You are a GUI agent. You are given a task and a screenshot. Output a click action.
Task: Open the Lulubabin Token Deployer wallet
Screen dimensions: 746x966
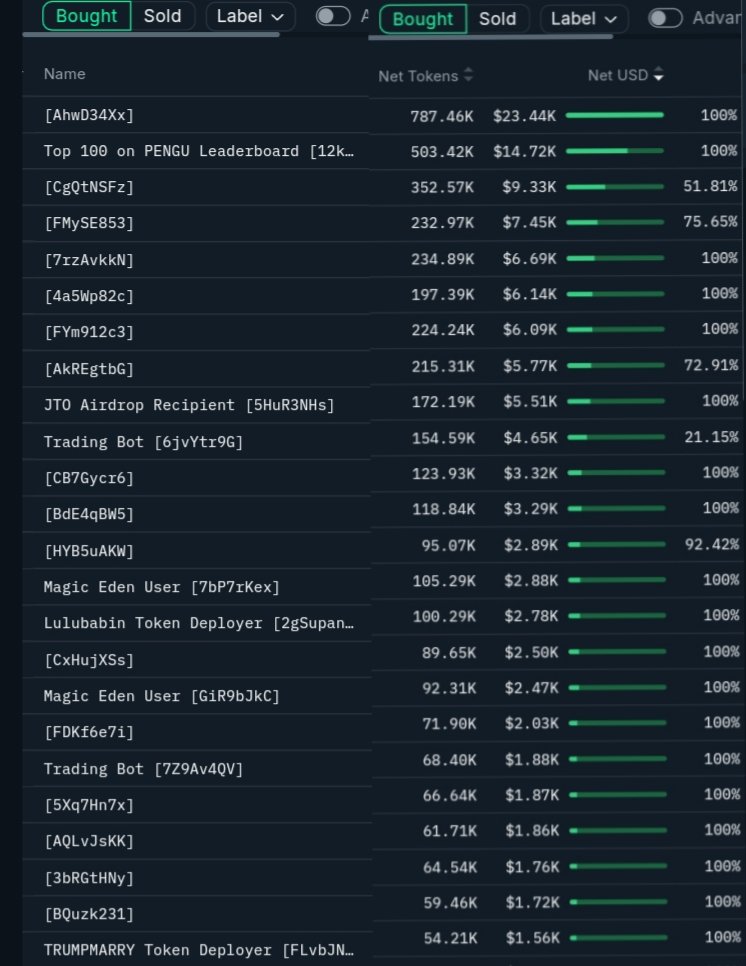pyautogui.click(x=198, y=623)
